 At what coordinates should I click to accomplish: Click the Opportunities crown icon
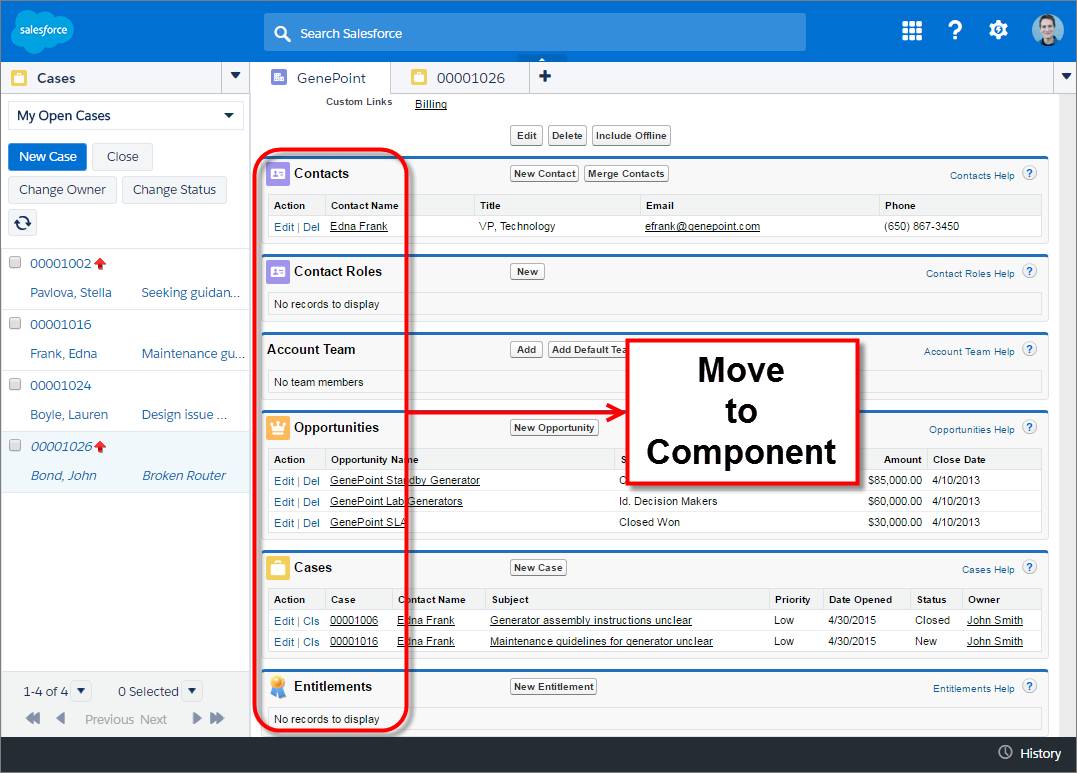(278, 428)
